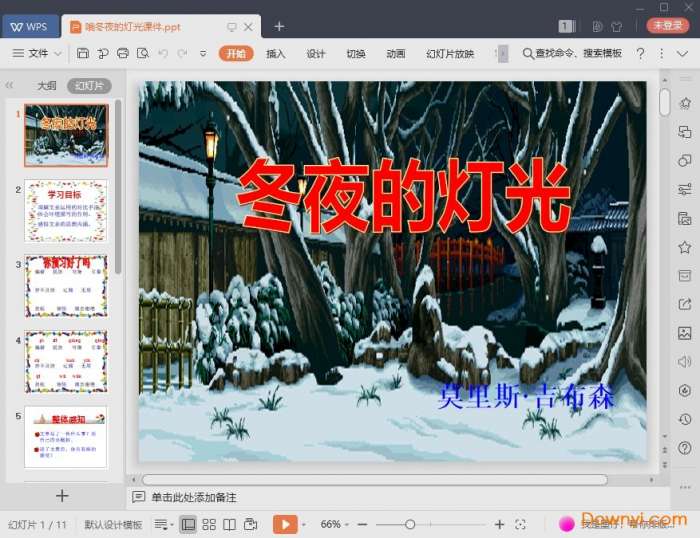This screenshot has width=700, height=538.
Task: Select slide 4 thumbnail
Action: point(66,362)
